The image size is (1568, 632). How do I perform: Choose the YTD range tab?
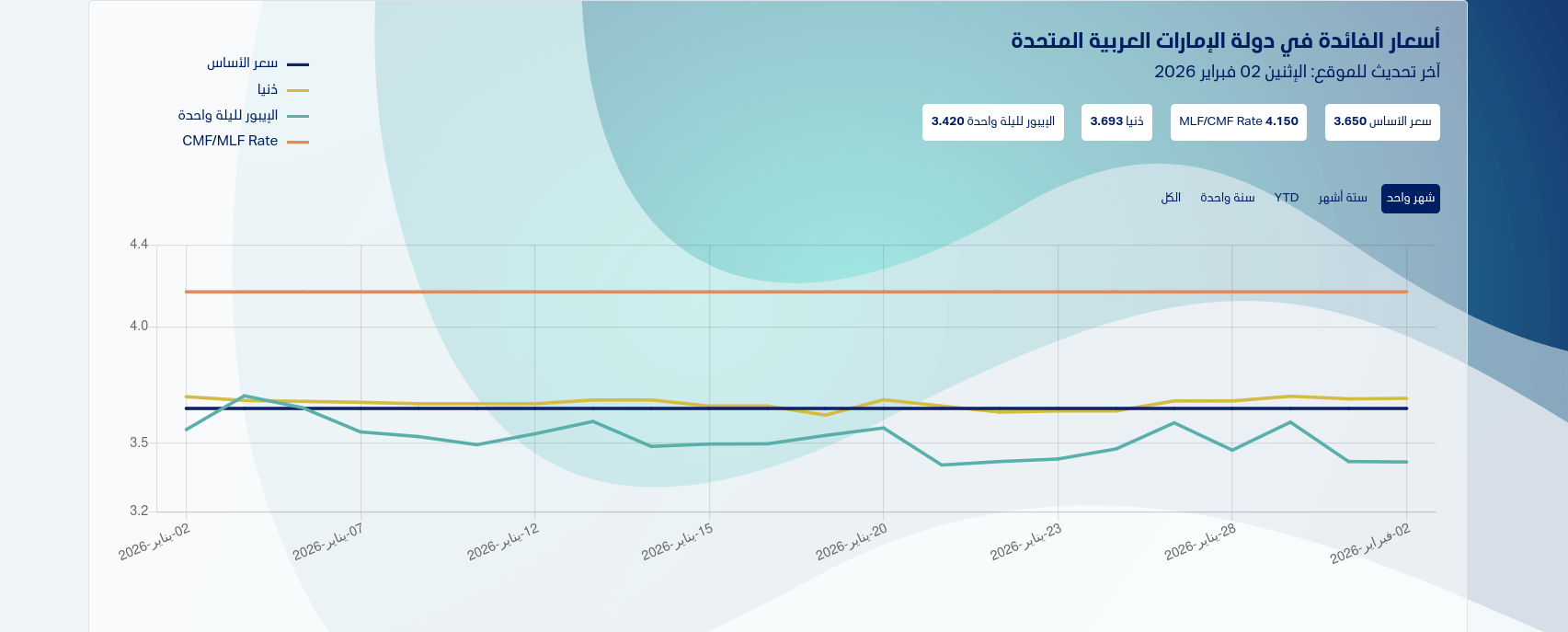tap(1287, 198)
